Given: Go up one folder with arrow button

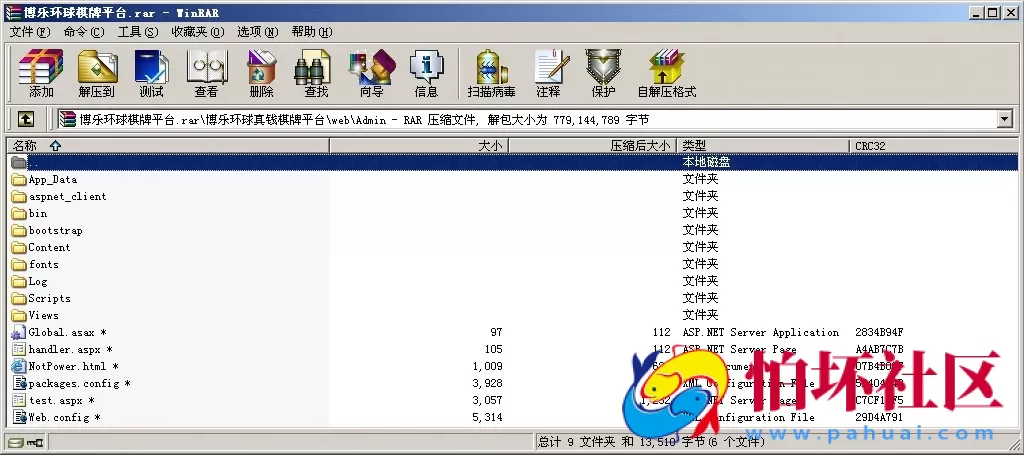Looking at the screenshot, I should click(25, 119).
